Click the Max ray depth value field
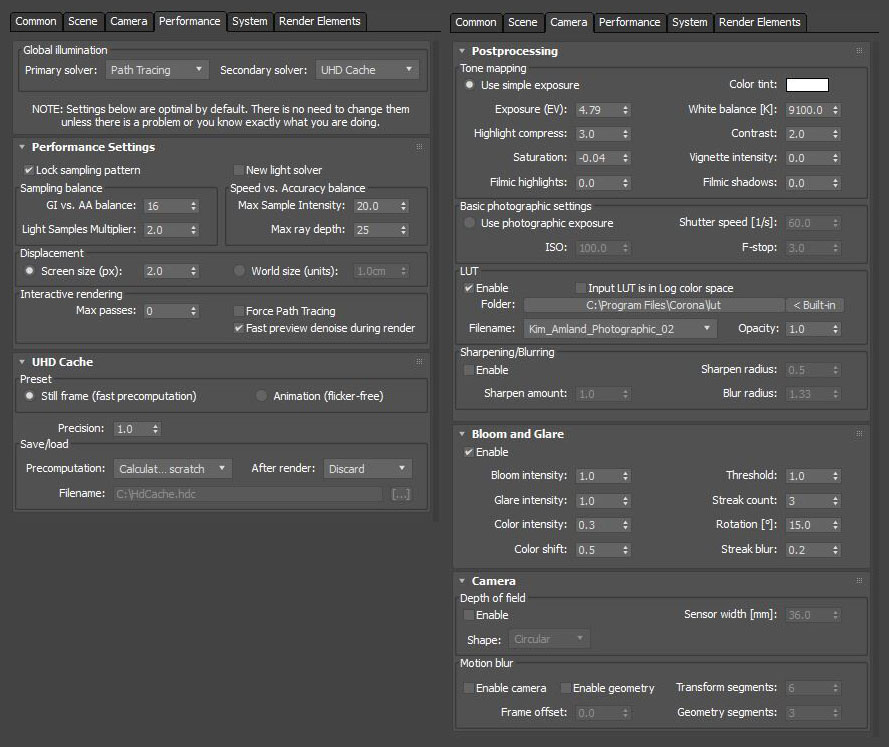Viewport: 889px width, 747px height. (x=376, y=230)
